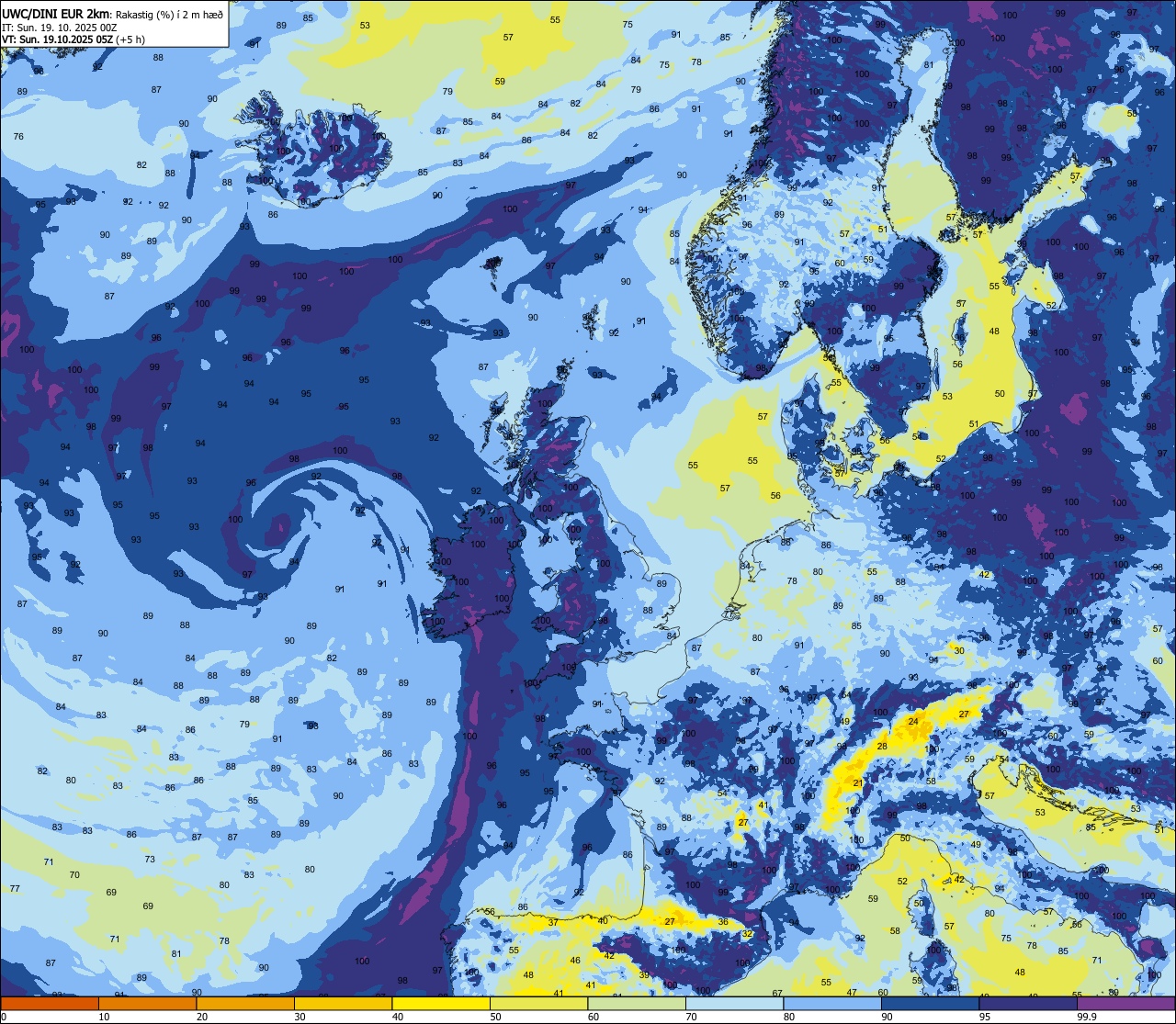Viewport: 1176px width, 1024px height.
Task: Click the 'UWC/DINI EUR 2km' title text
Action: (56, 14)
